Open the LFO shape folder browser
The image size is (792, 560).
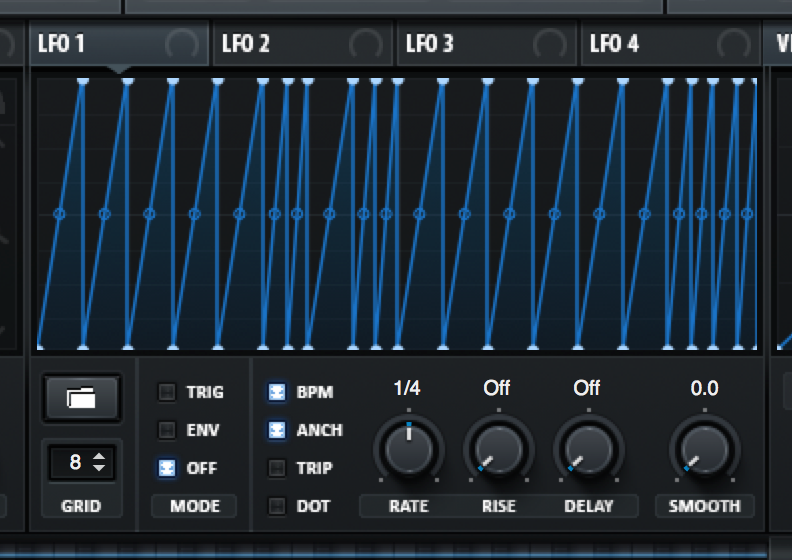click(x=82, y=398)
